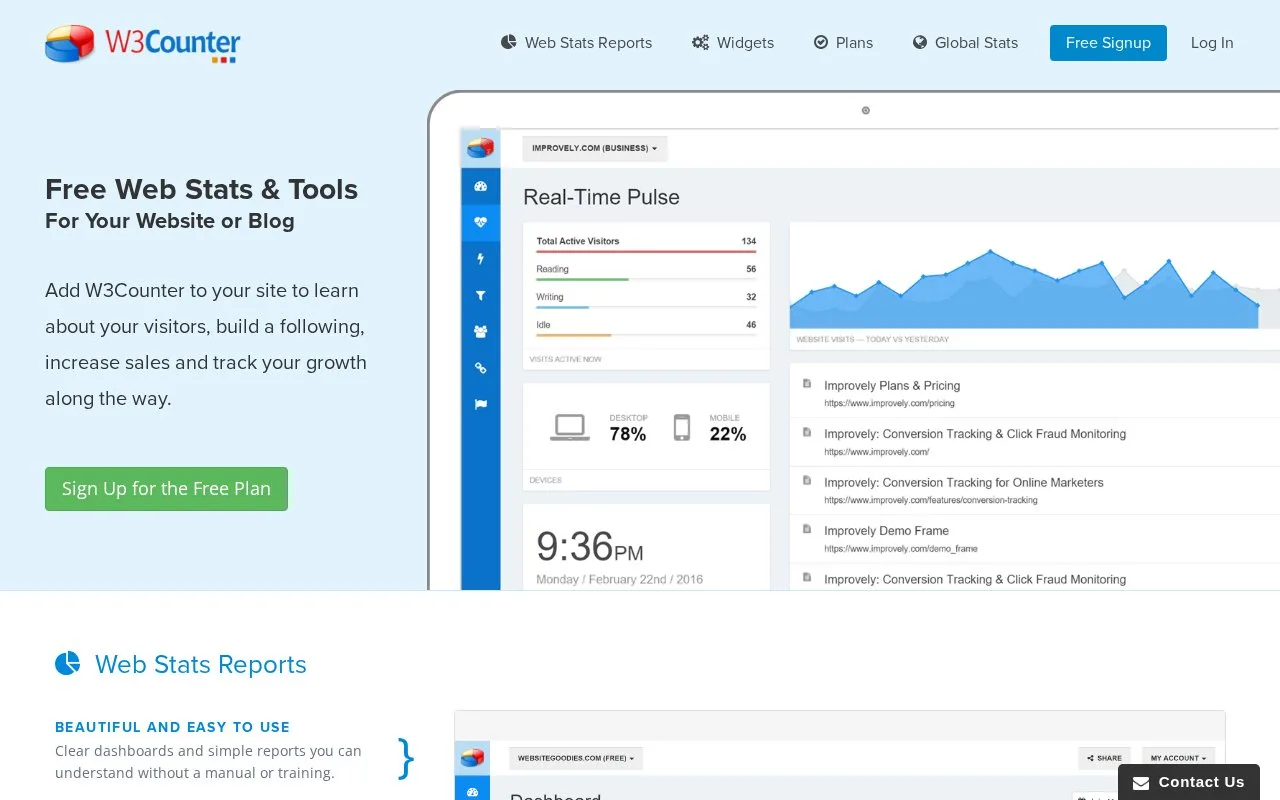Click the globe icon beside Global Stats
1280x800 pixels.
[x=920, y=42]
